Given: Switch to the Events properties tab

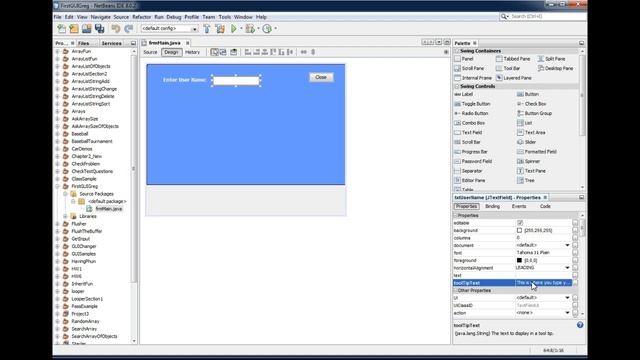Looking at the screenshot, I should click(519, 207).
